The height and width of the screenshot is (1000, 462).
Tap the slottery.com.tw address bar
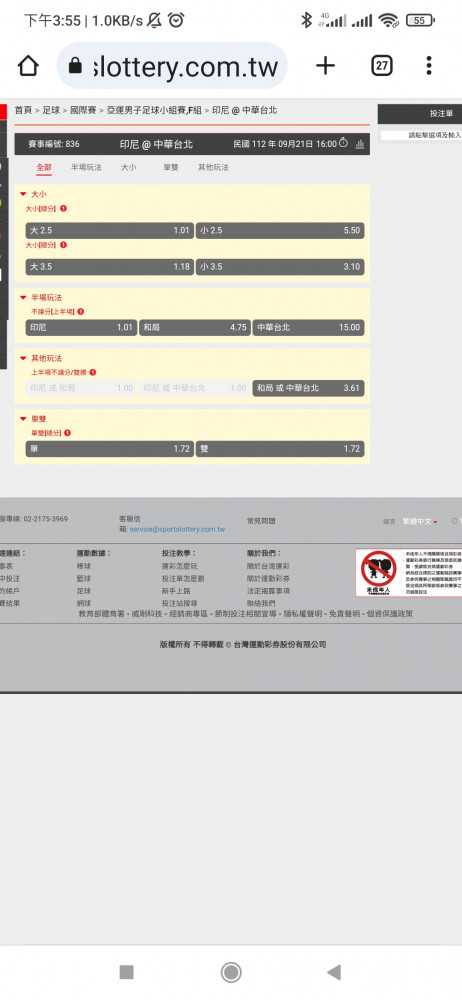coord(172,66)
